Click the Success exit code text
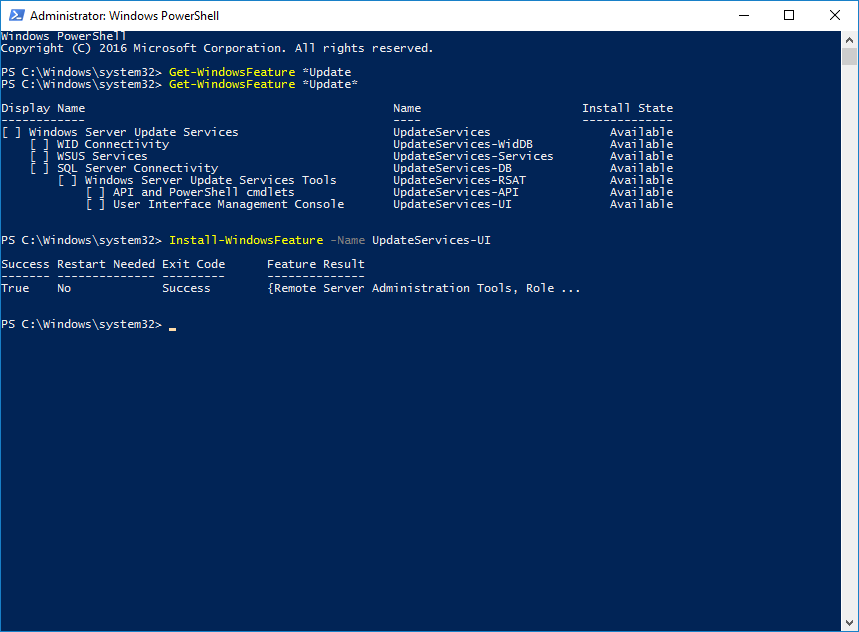Screen dimensions: 859x632 185,287
